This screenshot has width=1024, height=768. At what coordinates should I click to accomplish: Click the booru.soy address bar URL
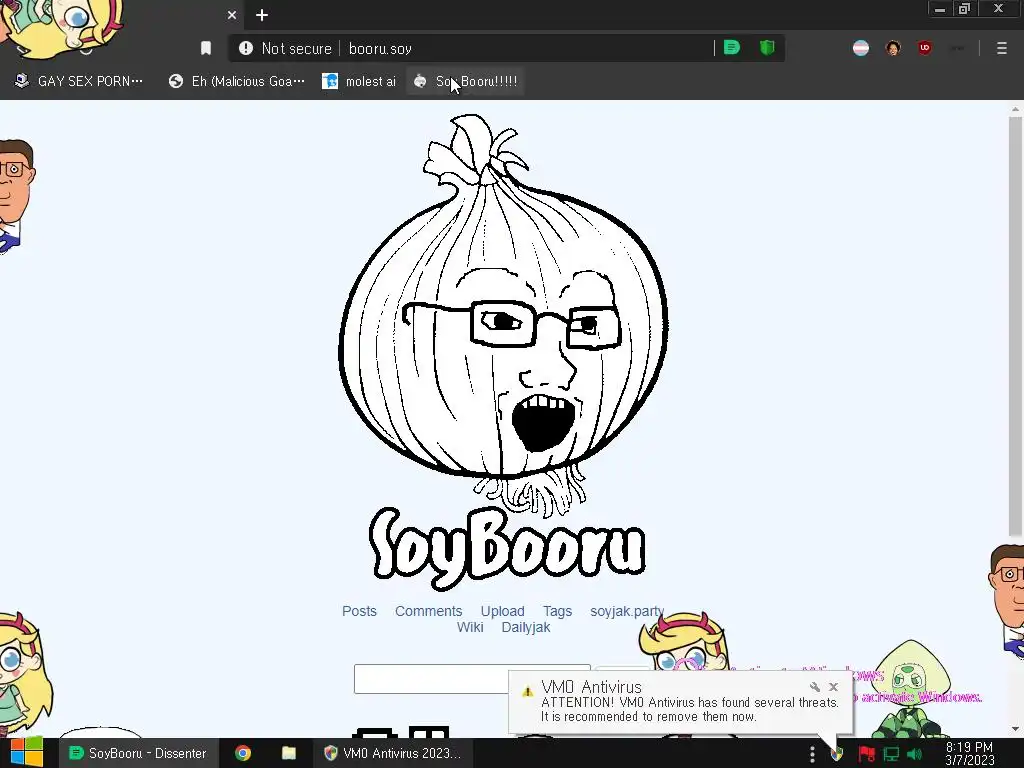pyautogui.click(x=380, y=48)
